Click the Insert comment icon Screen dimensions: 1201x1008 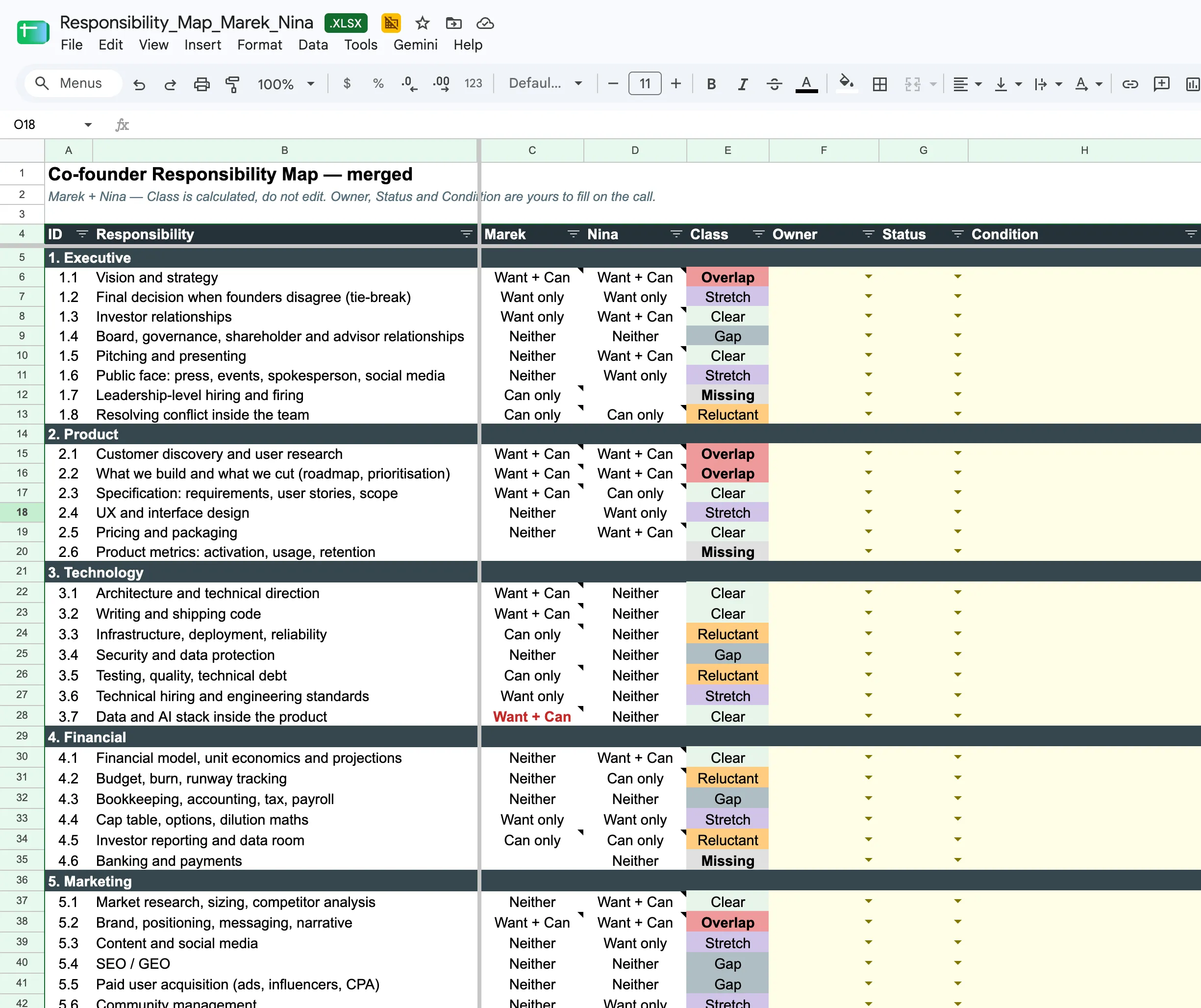click(1161, 84)
